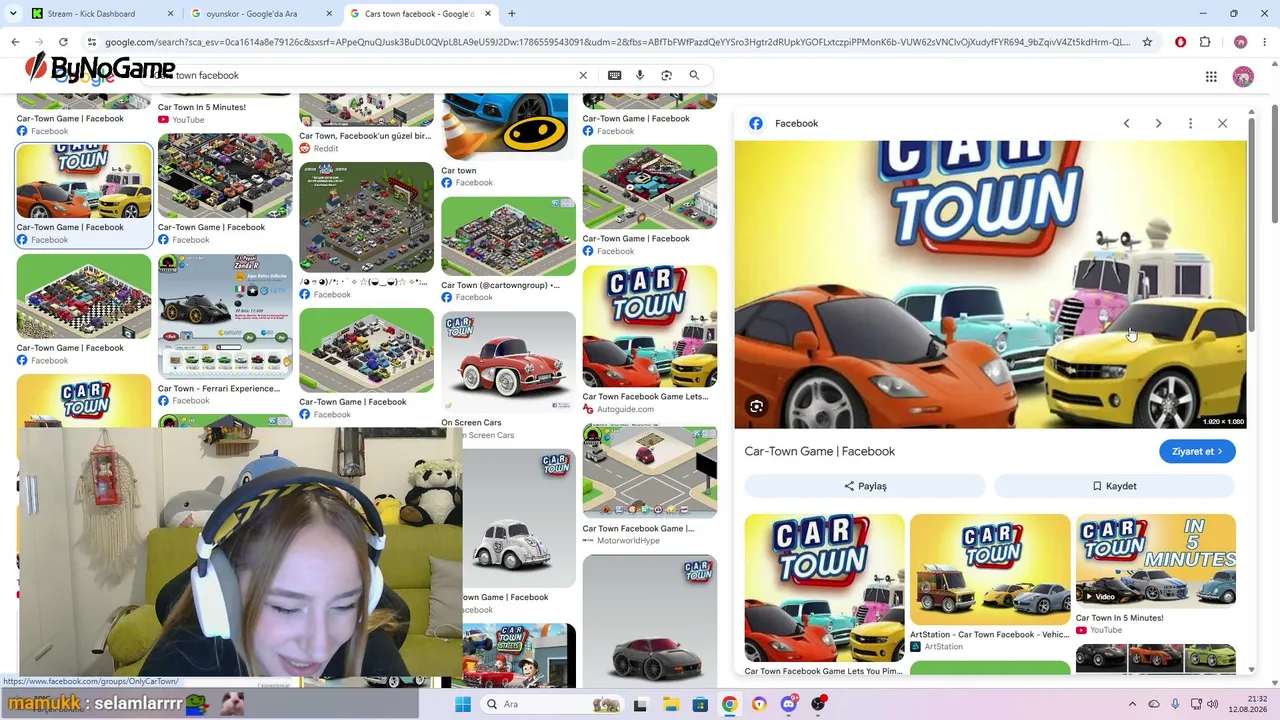This screenshot has height=720, width=1280.
Task: Open the Windows Start menu
Action: click(462, 704)
